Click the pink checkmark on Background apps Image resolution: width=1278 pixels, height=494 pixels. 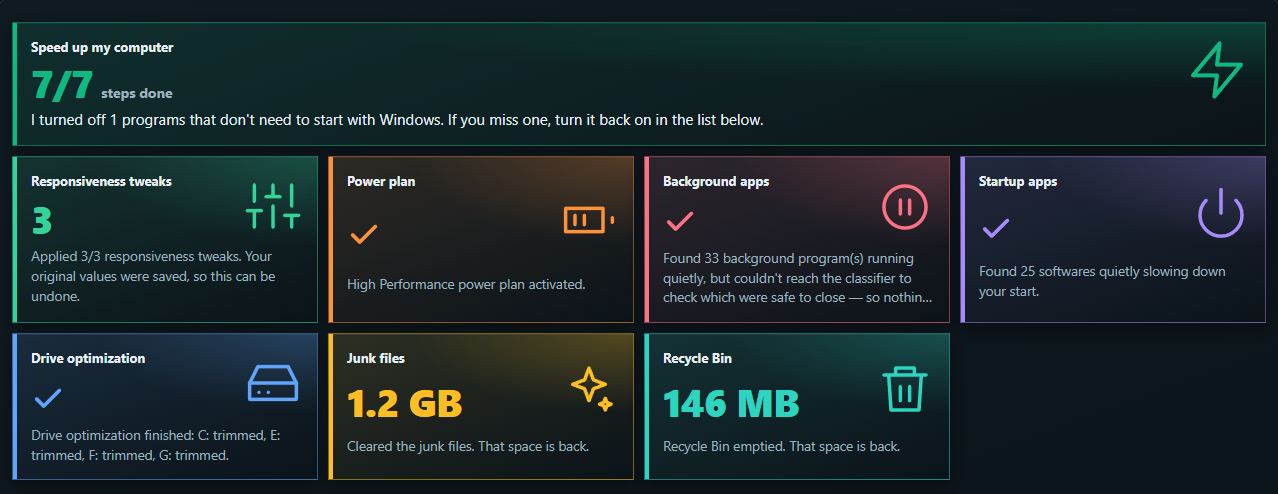680,219
